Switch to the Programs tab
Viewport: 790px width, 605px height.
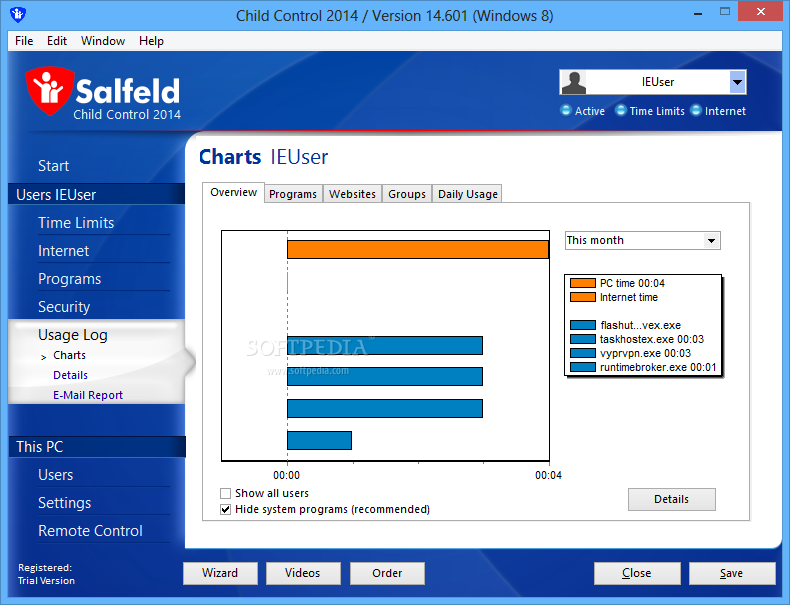pyautogui.click(x=293, y=194)
